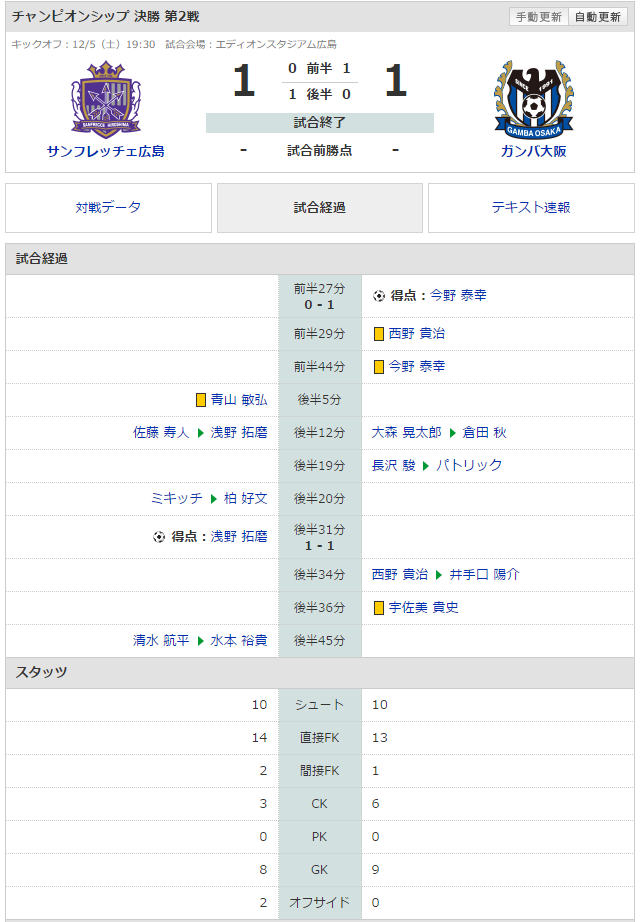640x922 pixels.
Task: Open 佐藤 寿人 player link
Action: coord(161,432)
